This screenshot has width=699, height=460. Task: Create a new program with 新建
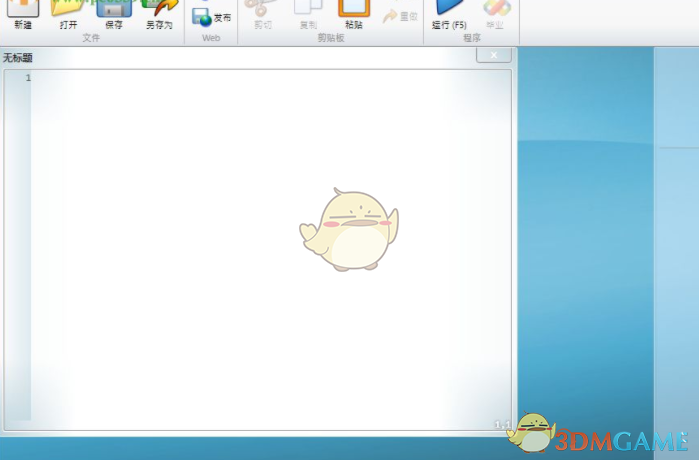[23, 15]
